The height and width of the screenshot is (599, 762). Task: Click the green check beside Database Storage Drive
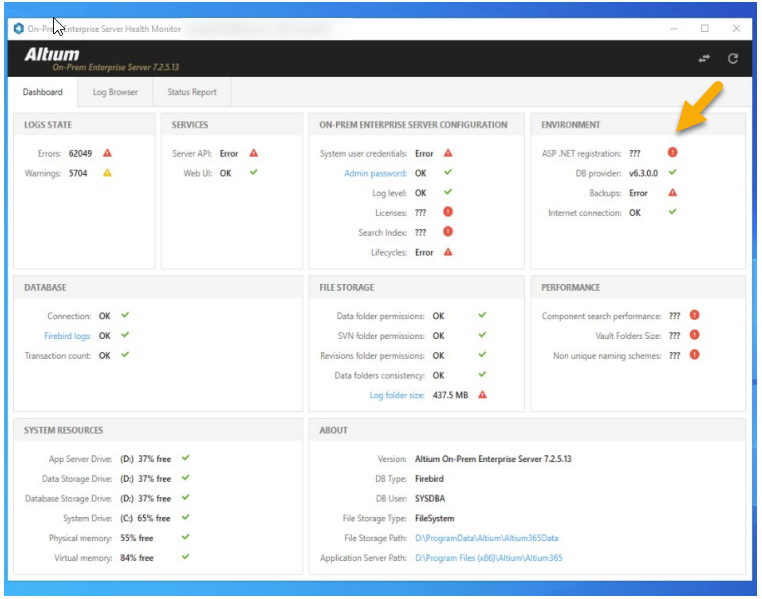[186, 497]
